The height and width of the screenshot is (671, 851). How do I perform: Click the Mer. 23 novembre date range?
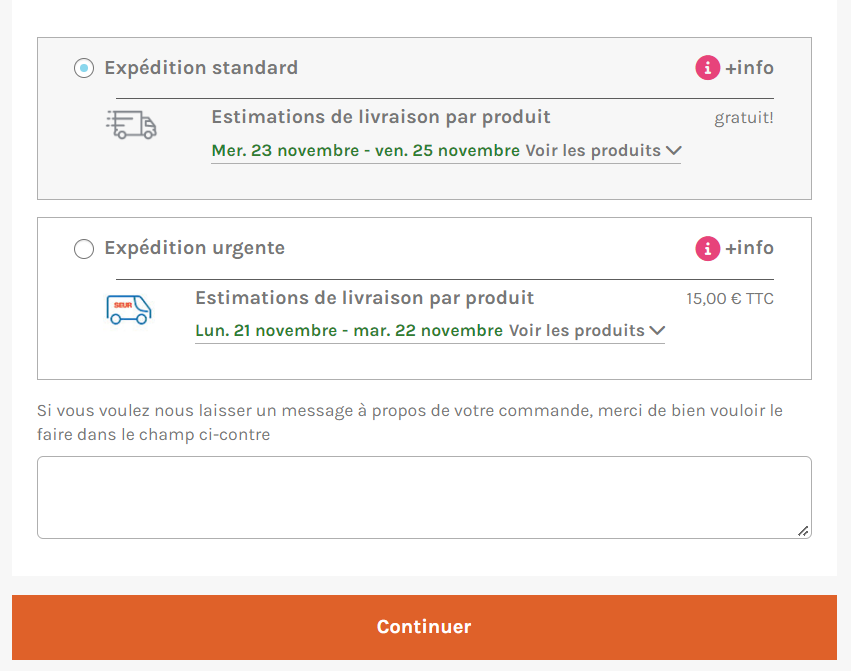pyautogui.click(x=366, y=150)
